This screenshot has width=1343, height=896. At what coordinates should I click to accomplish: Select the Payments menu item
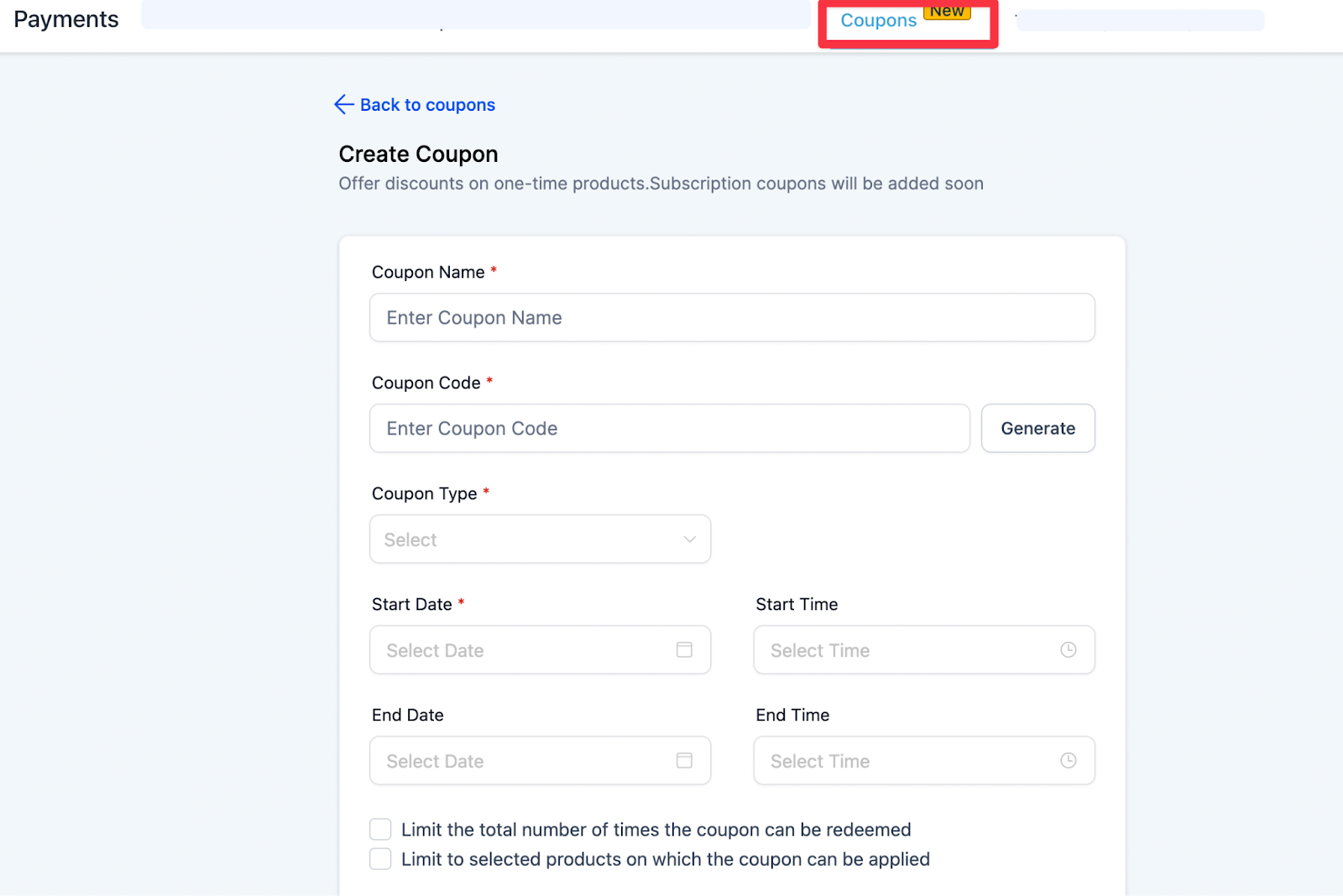click(x=65, y=18)
